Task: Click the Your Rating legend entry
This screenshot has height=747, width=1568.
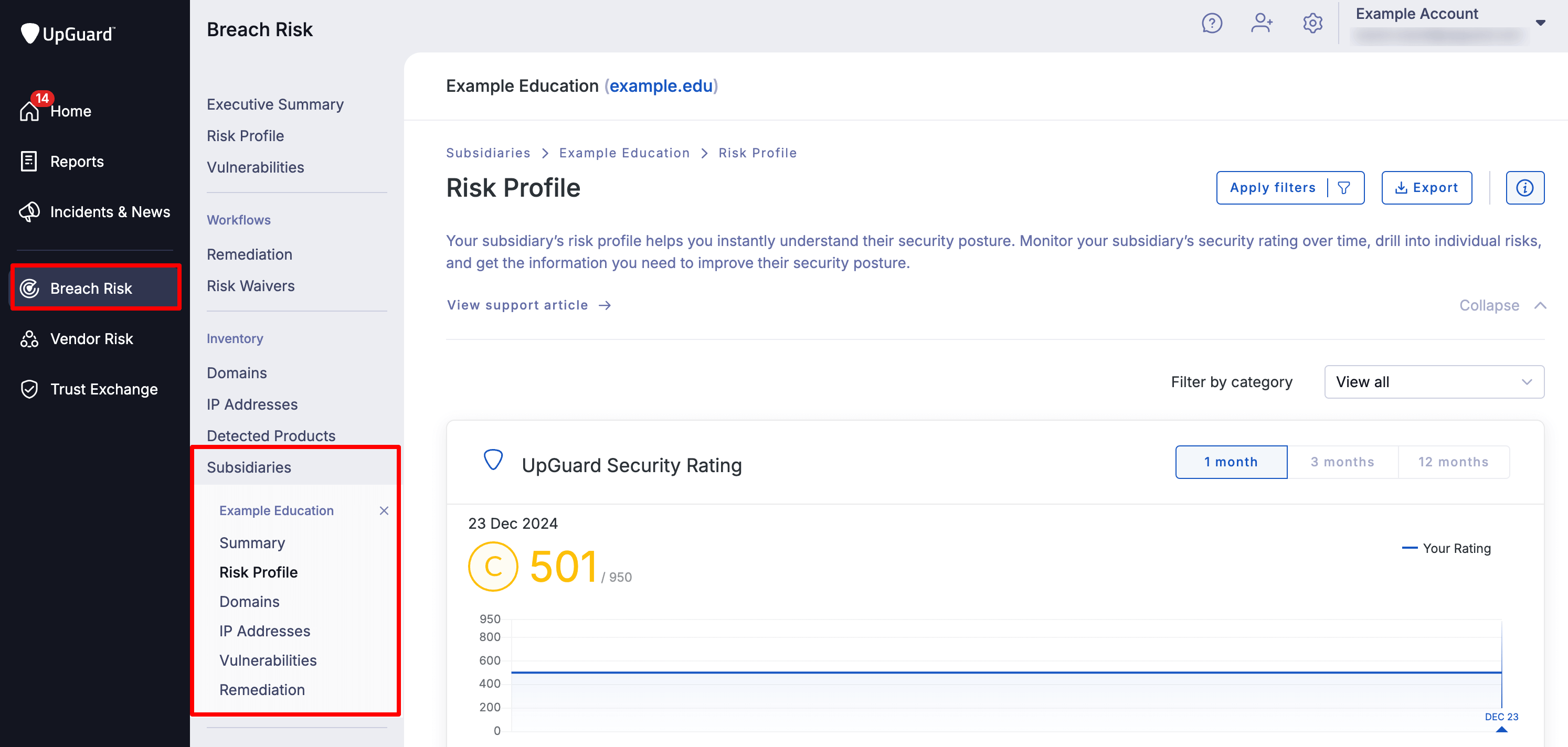Action: tap(1446, 548)
